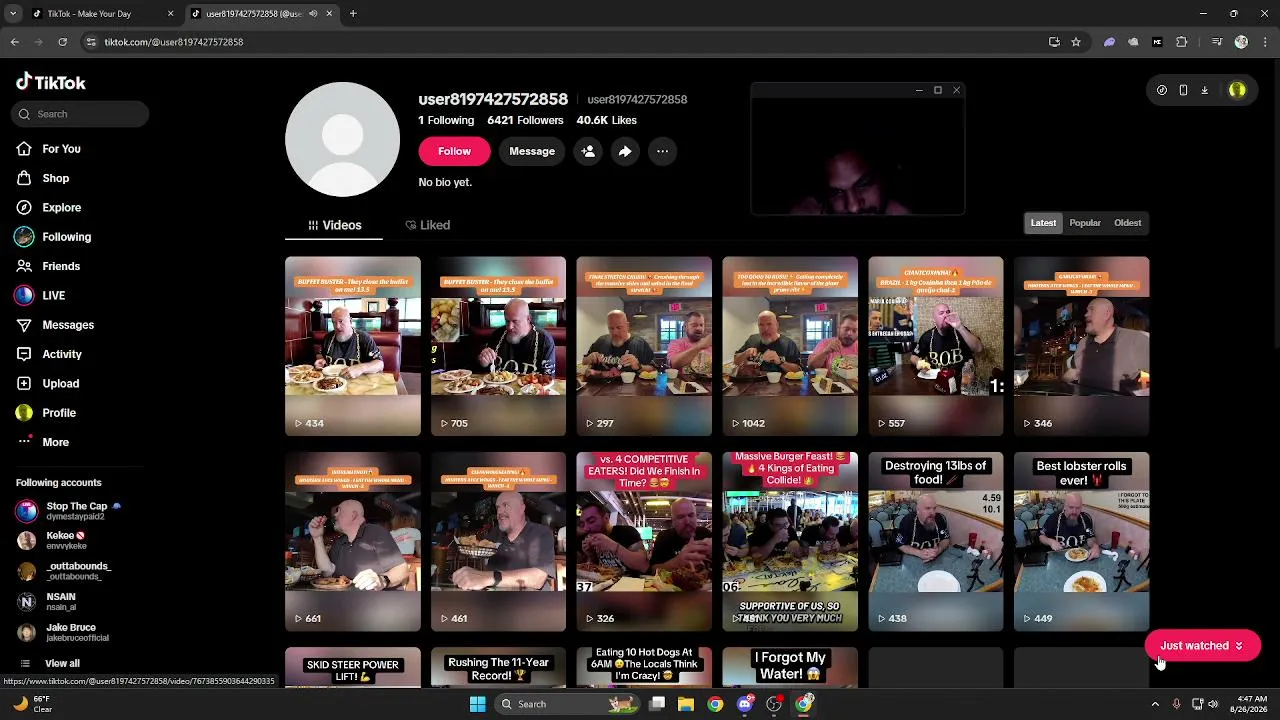View the 1 Following list
The height and width of the screenshot is (720, 1280).
point(446,120)
